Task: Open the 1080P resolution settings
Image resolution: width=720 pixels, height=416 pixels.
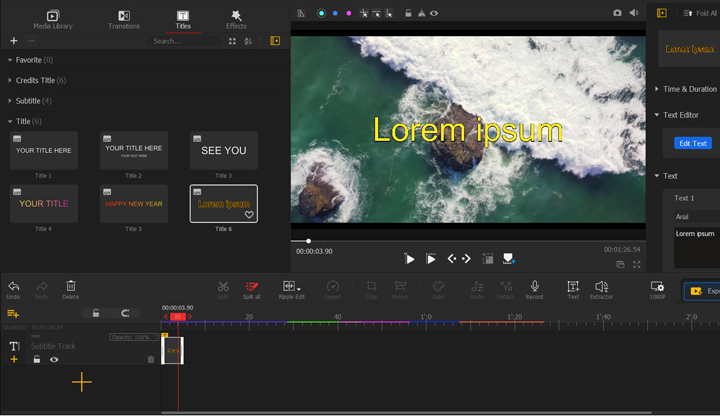Action: click(x=657, y=287)
